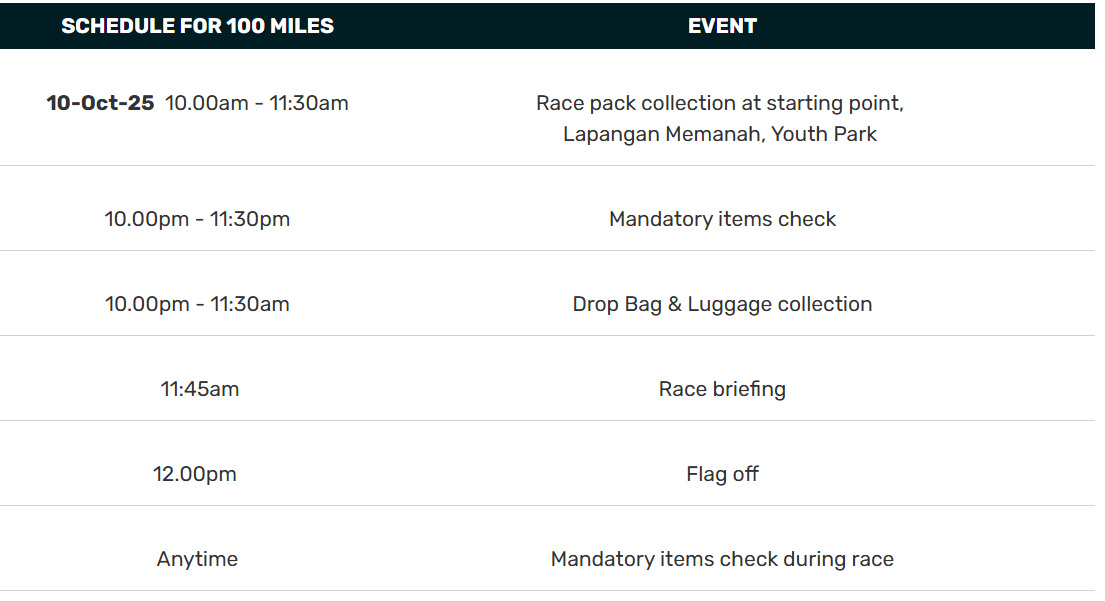Click the Flag off event

pos(722,474)
